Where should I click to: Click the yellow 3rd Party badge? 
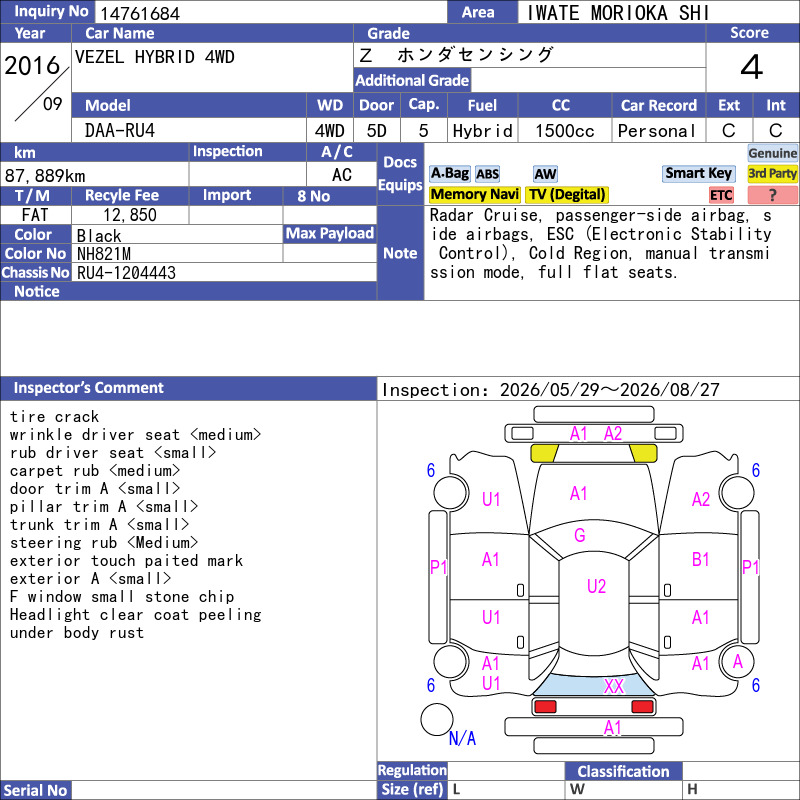(x=772, y=174)
